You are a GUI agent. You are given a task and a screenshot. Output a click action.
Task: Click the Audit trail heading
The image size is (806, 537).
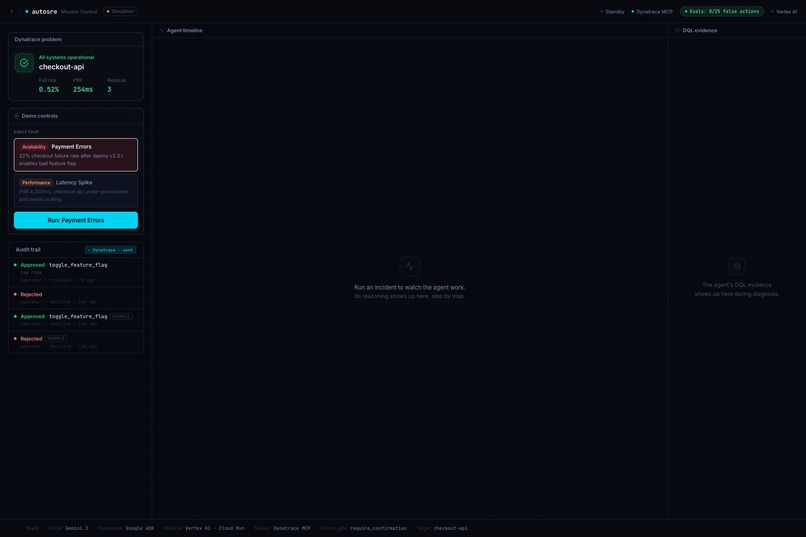28,250
